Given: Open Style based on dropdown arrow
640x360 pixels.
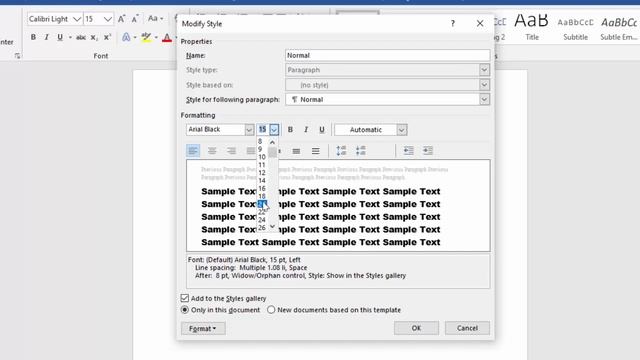Looking at the screenshot, I should pos(484,85).
